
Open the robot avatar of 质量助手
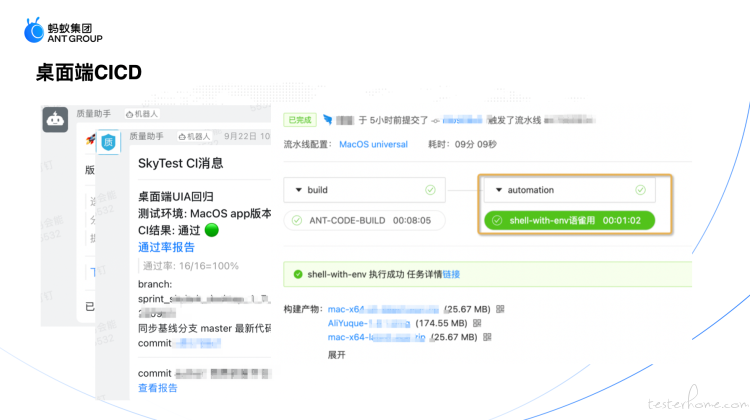[x=55, y=119]
